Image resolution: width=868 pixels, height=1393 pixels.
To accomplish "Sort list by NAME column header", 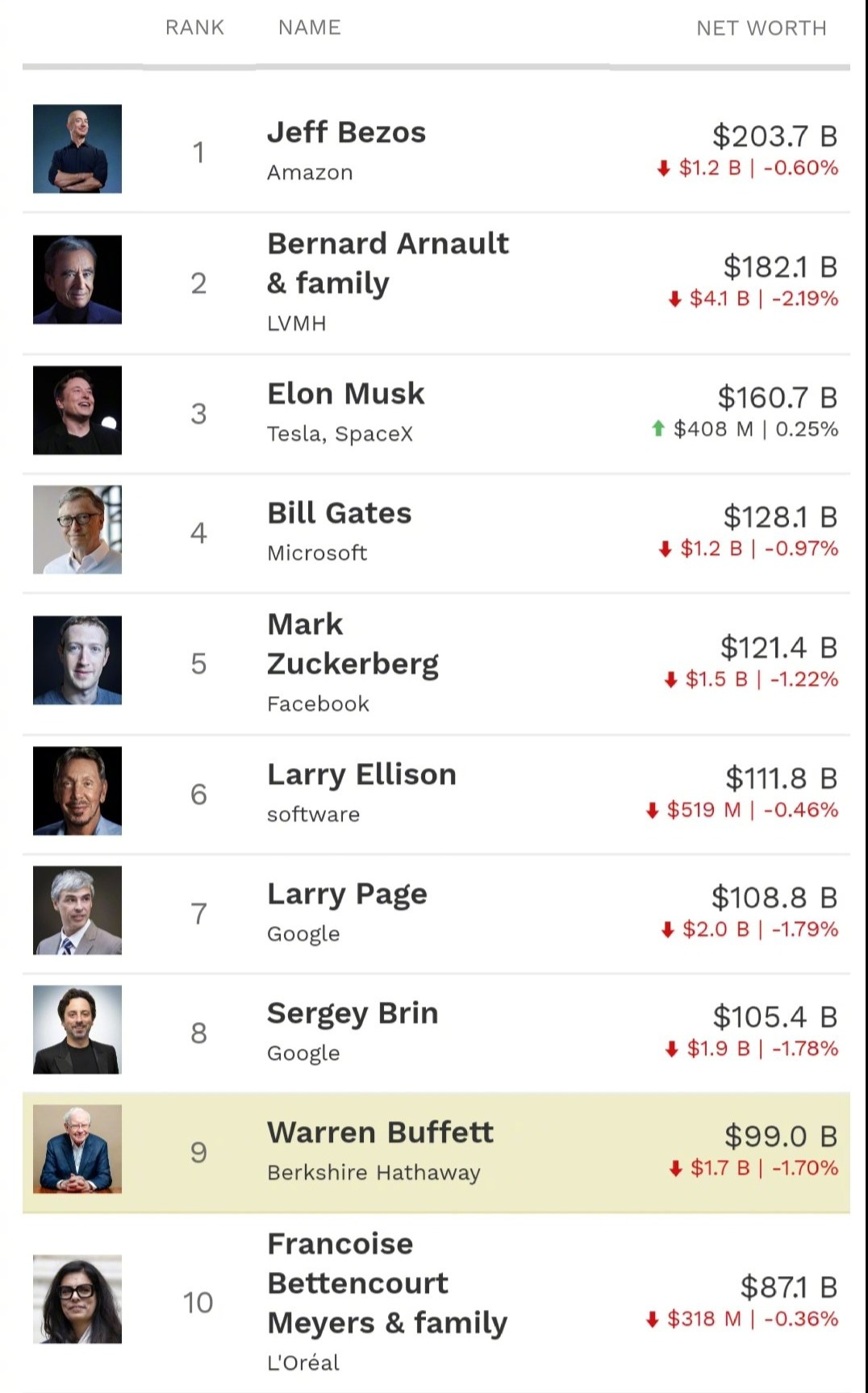I will click(x=310, y=27).
